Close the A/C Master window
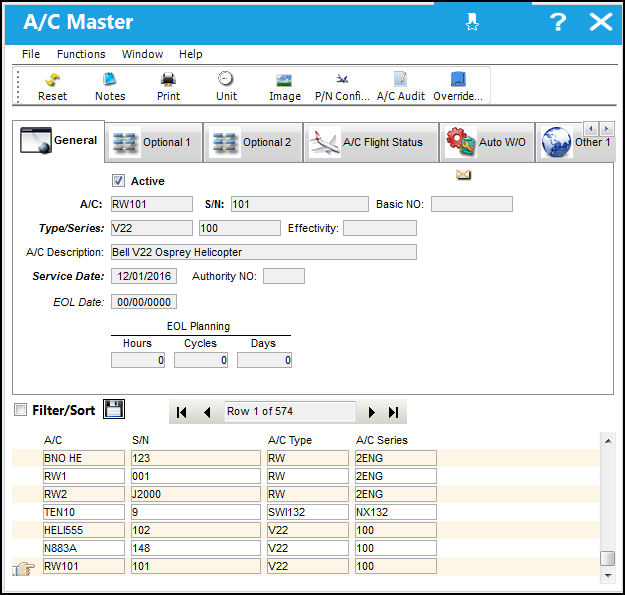The width and height of the screenshot is (625, 595). [x=601, y=22]
